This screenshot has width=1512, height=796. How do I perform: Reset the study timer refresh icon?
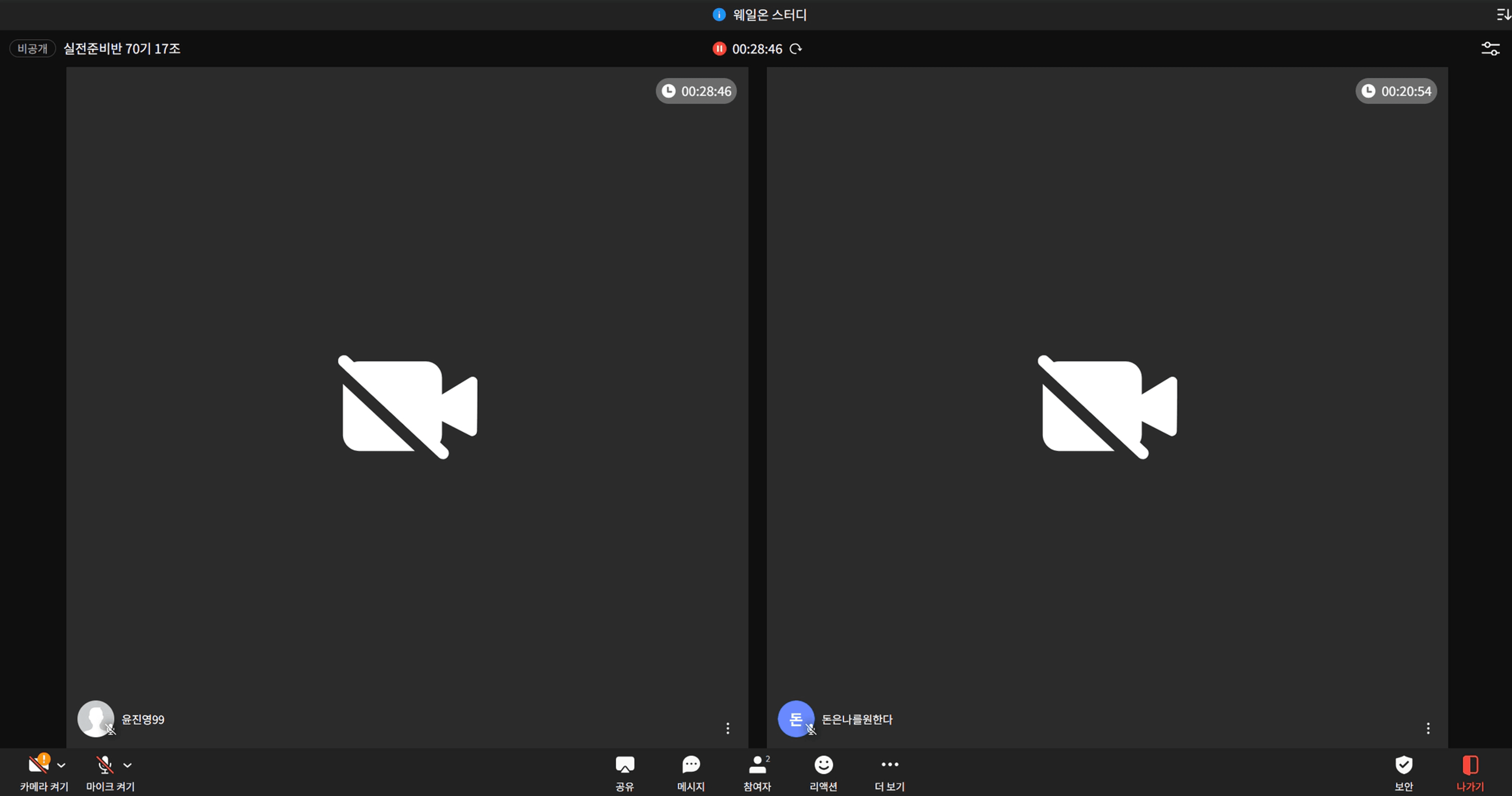796,49
